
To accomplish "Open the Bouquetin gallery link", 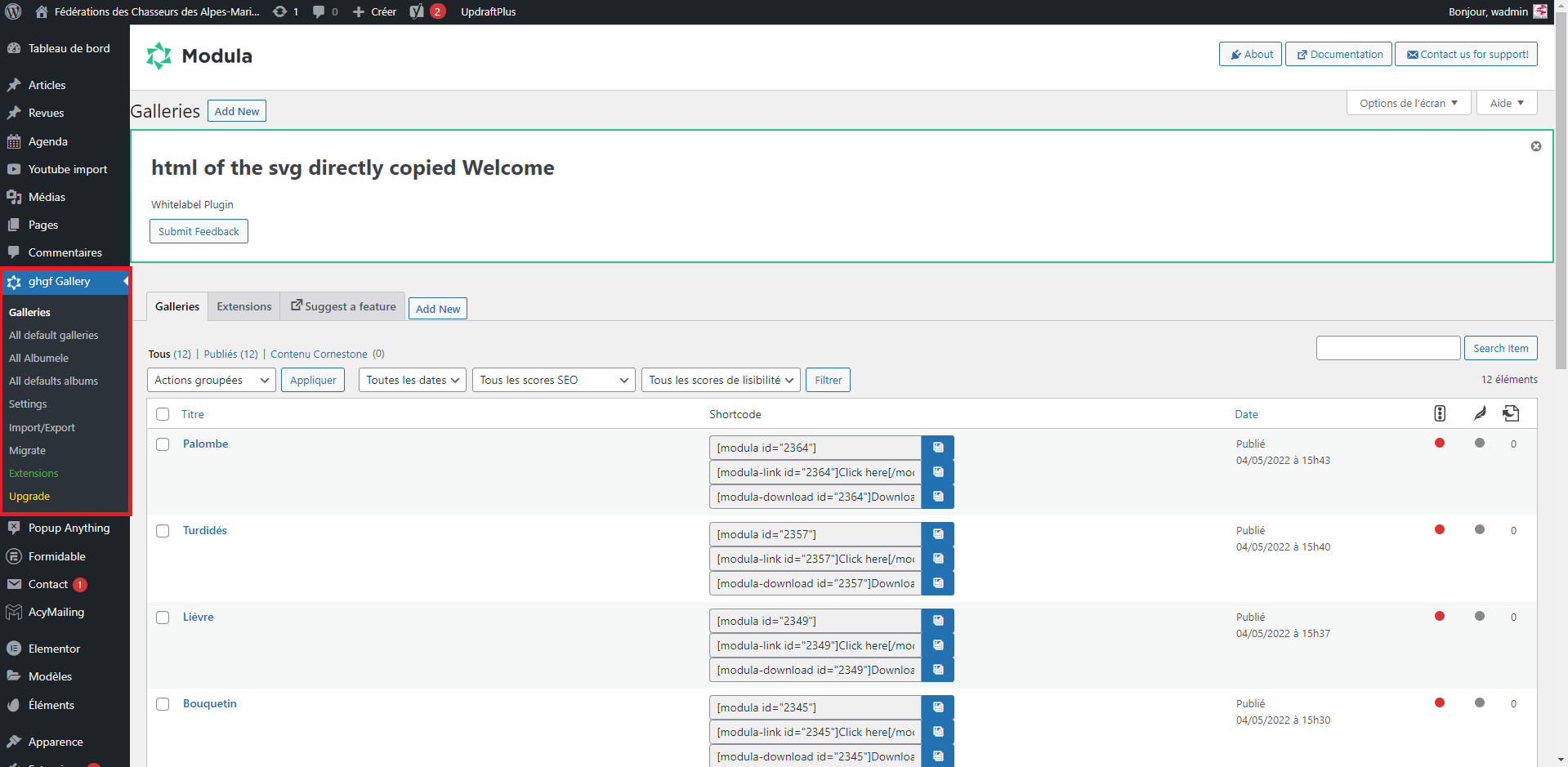I will pos(209,703).
